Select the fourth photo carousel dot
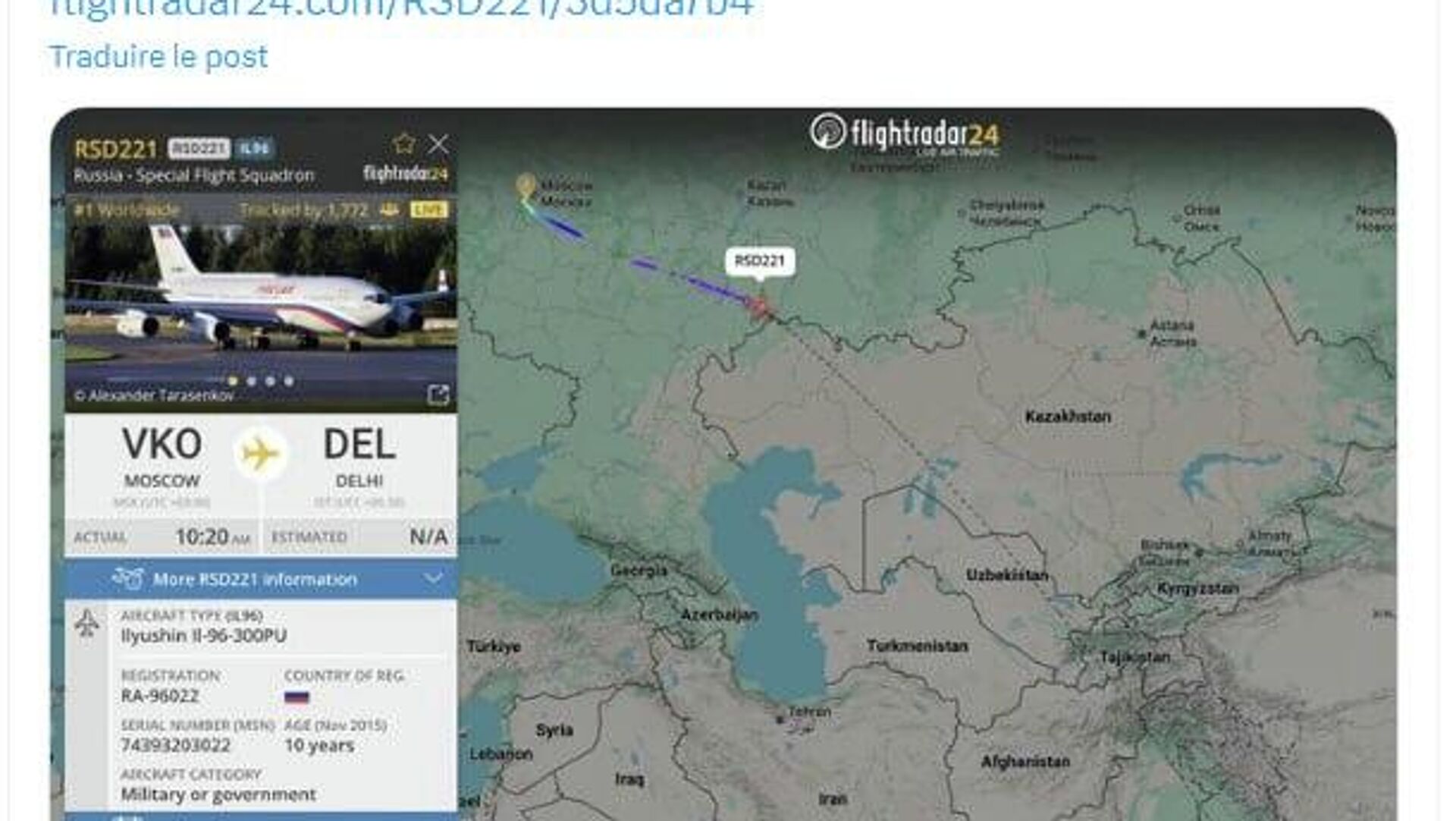 click(x=289, y=381)
